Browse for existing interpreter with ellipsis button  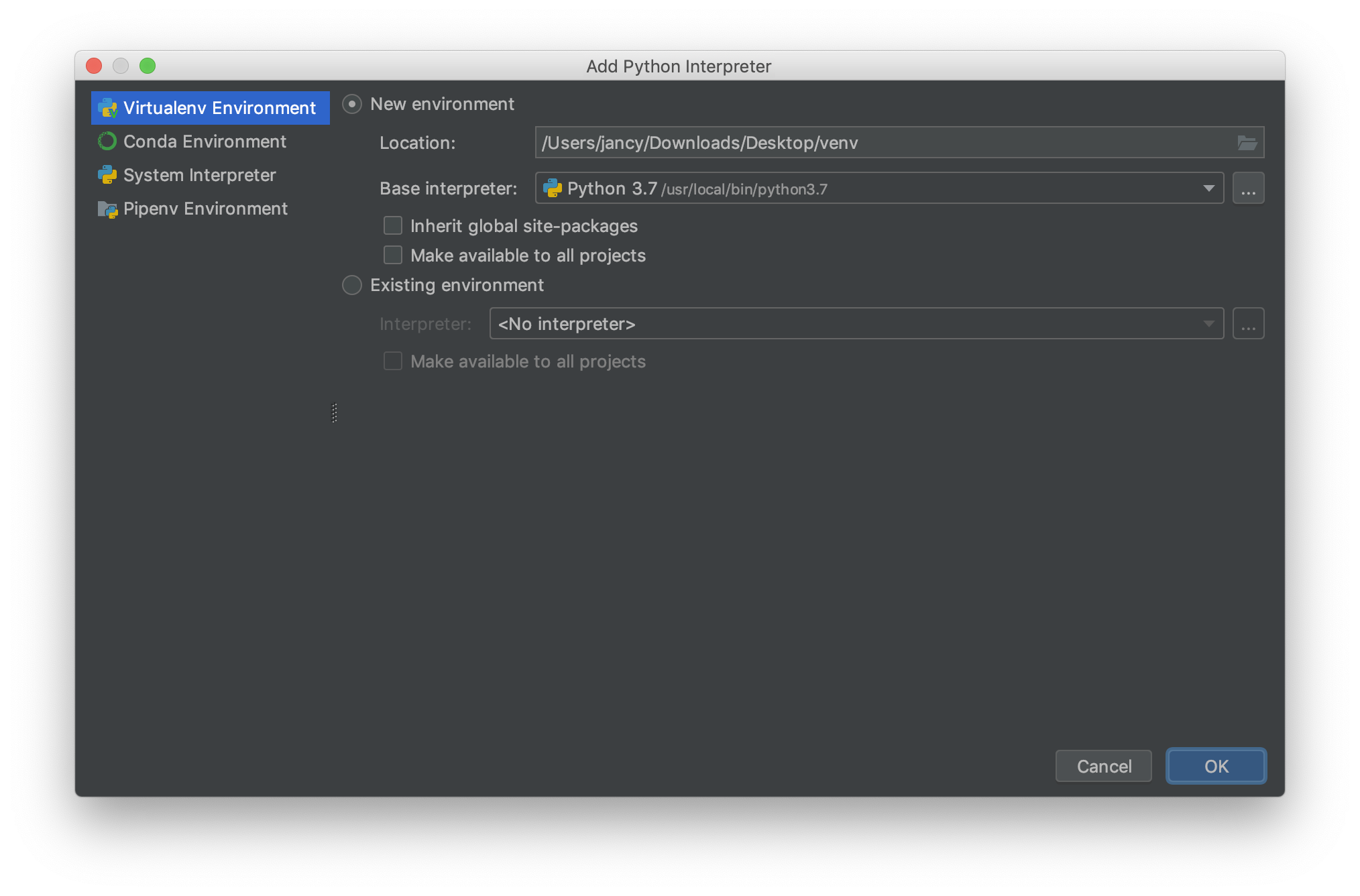[1248, 324]
